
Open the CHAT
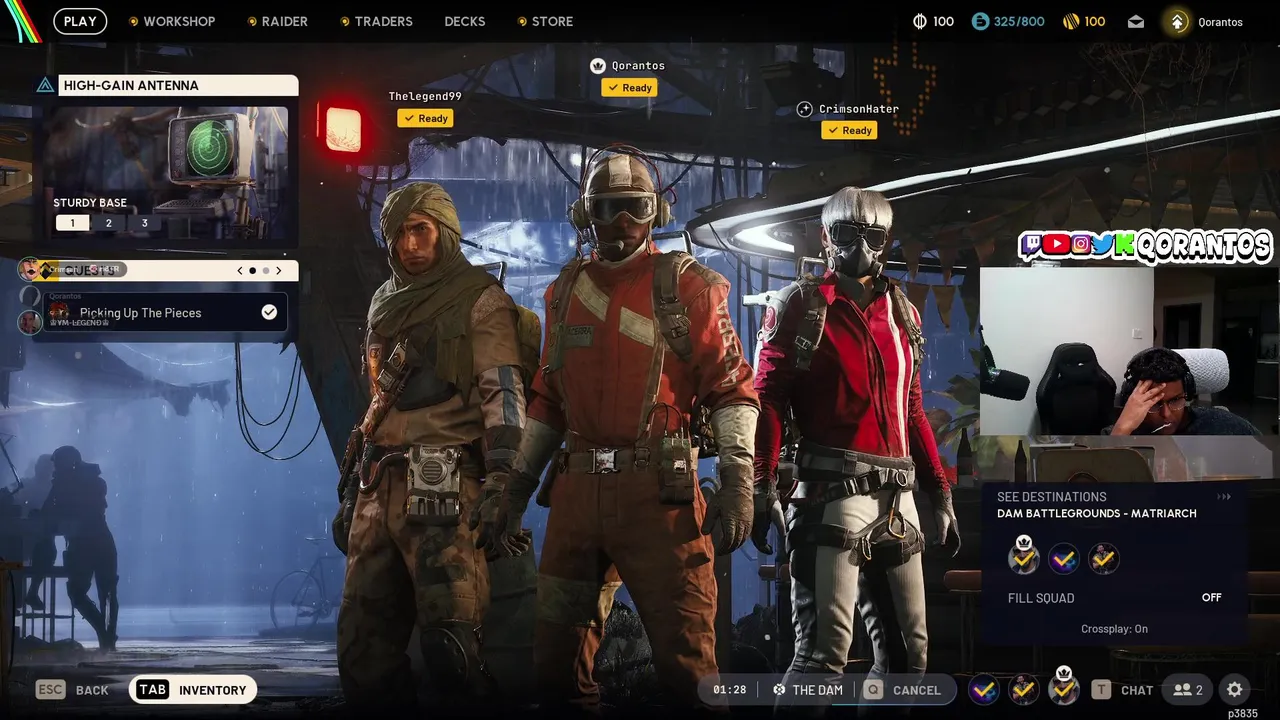(1137, 690)
